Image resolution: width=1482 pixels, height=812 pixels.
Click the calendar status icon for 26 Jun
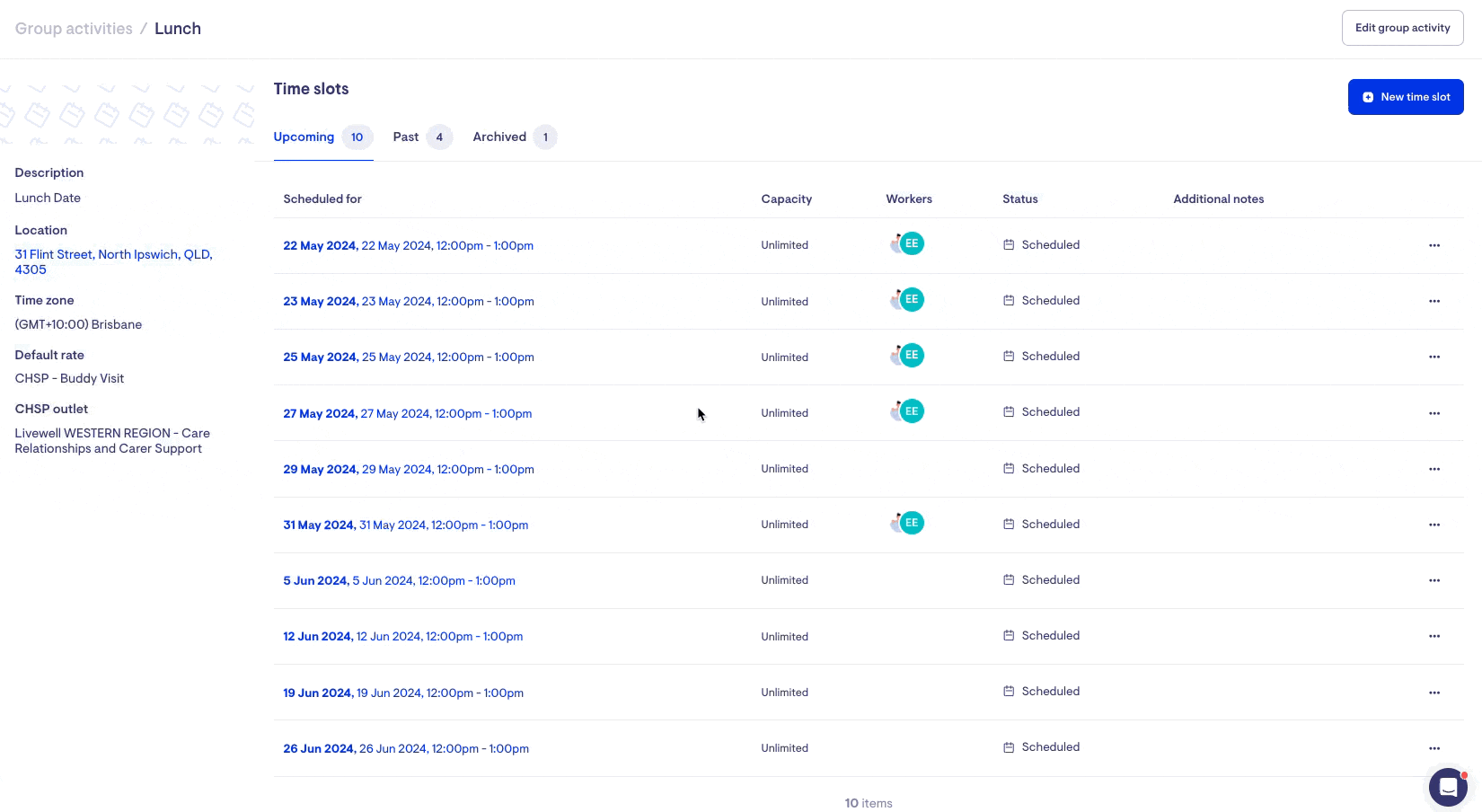tap(1009, 747)
